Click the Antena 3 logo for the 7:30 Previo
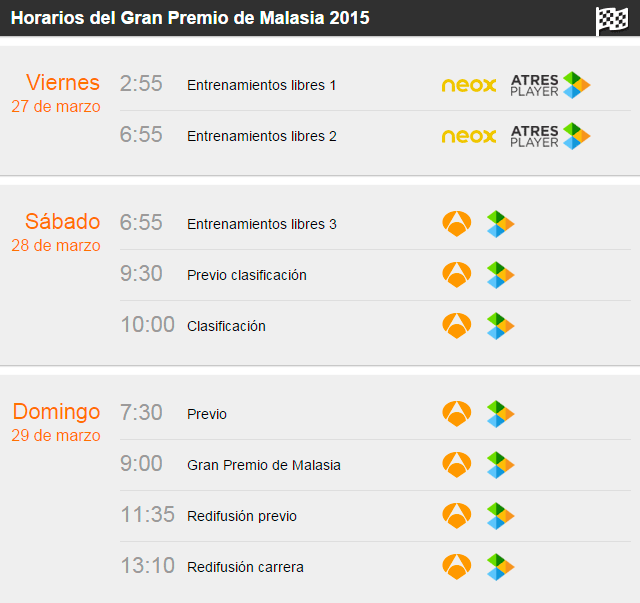Screen dimensions: 640x603 point(457,414)
